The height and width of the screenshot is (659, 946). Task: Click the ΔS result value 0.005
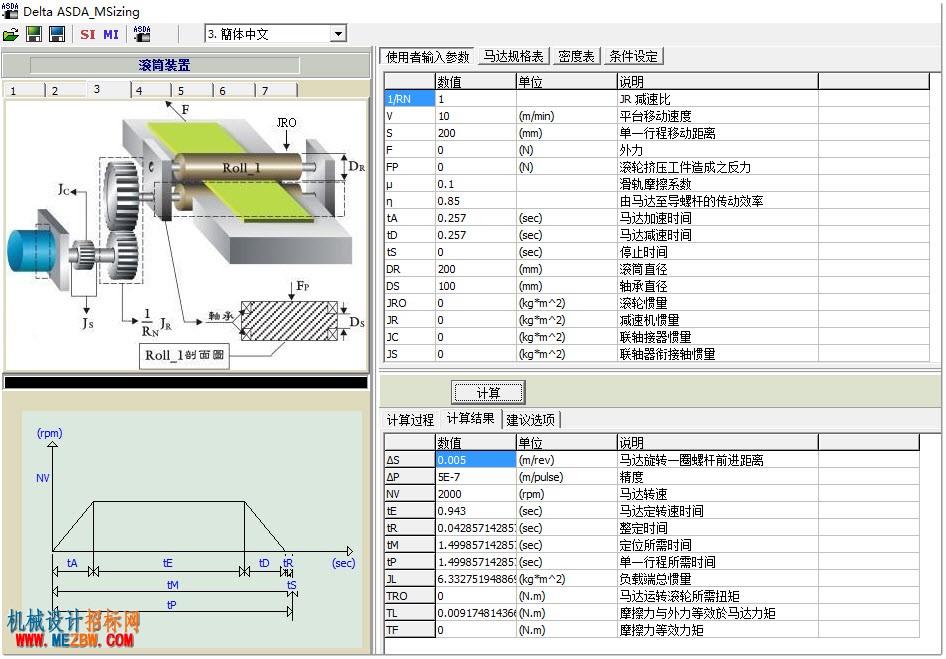point(475,460)
